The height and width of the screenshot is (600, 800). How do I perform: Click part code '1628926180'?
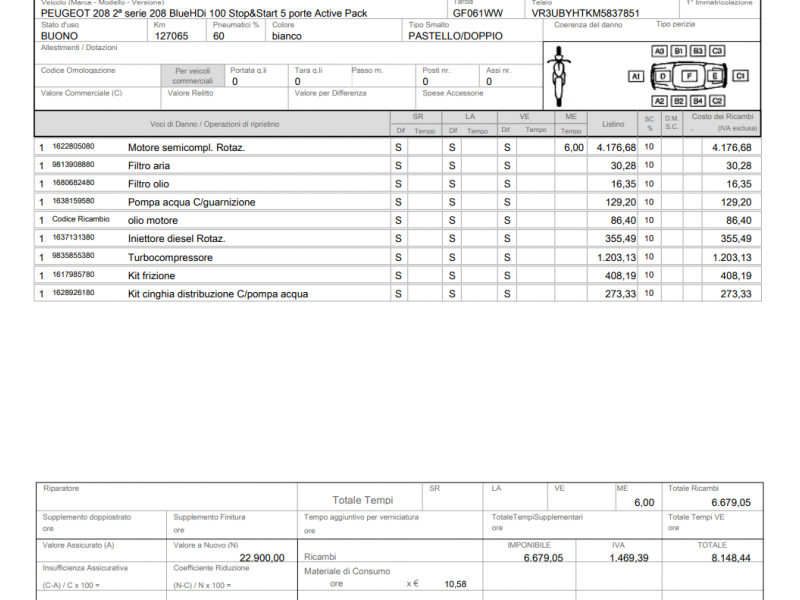click(73, 293)
